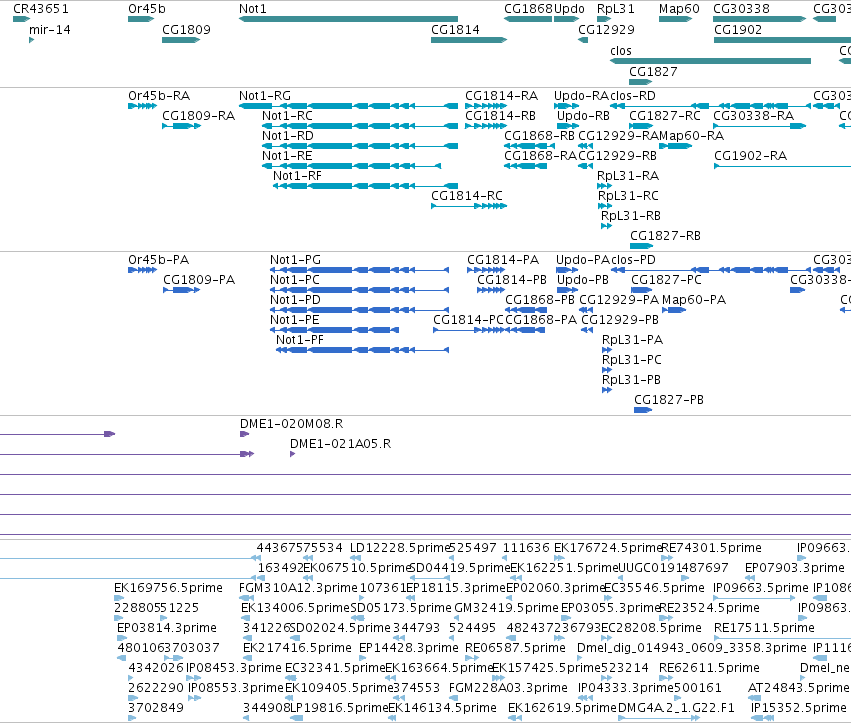Click EST FGM228A03.3prime
Viewport: 851px width, 723px height.
[452, 698]
